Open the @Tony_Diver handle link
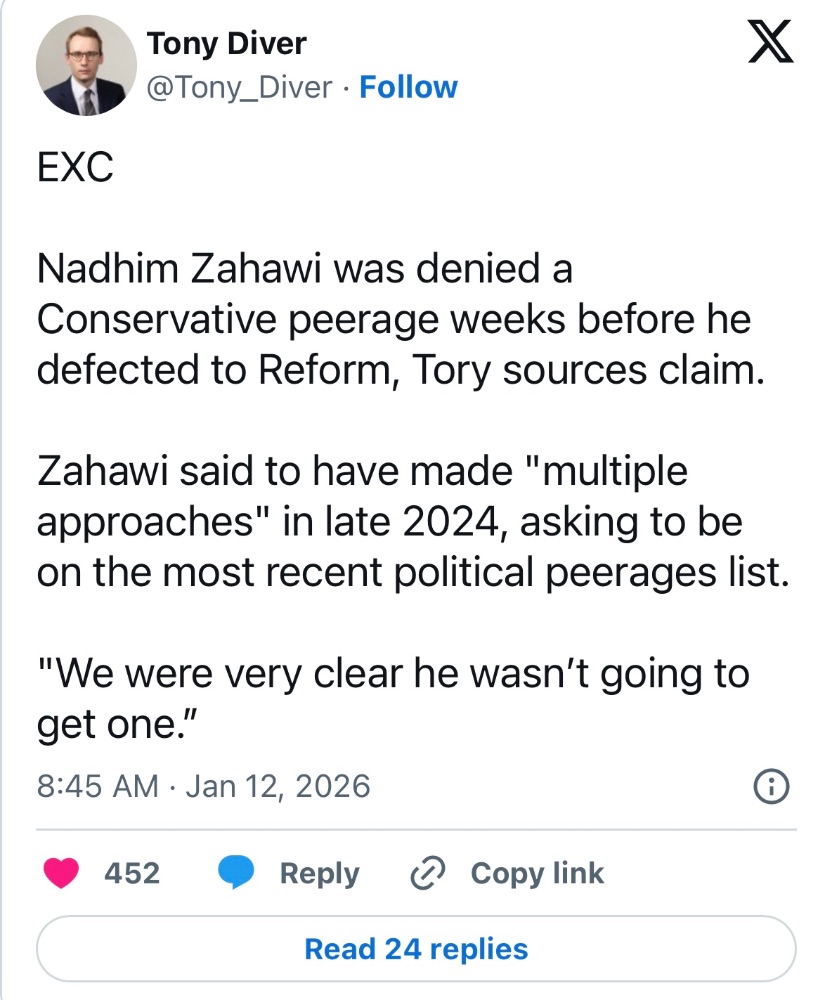This screenshot has height=1000, width=825. coord(239,88)
